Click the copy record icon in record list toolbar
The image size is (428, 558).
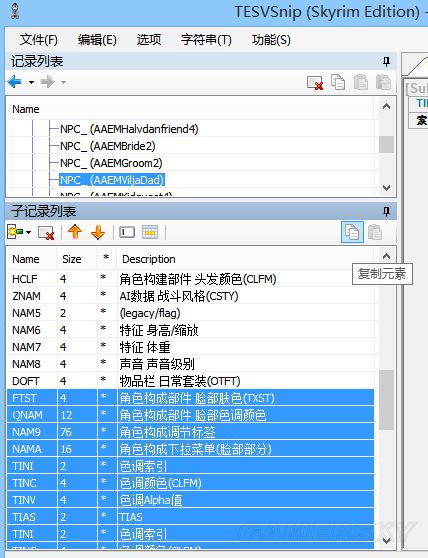[x=338, y=82]
